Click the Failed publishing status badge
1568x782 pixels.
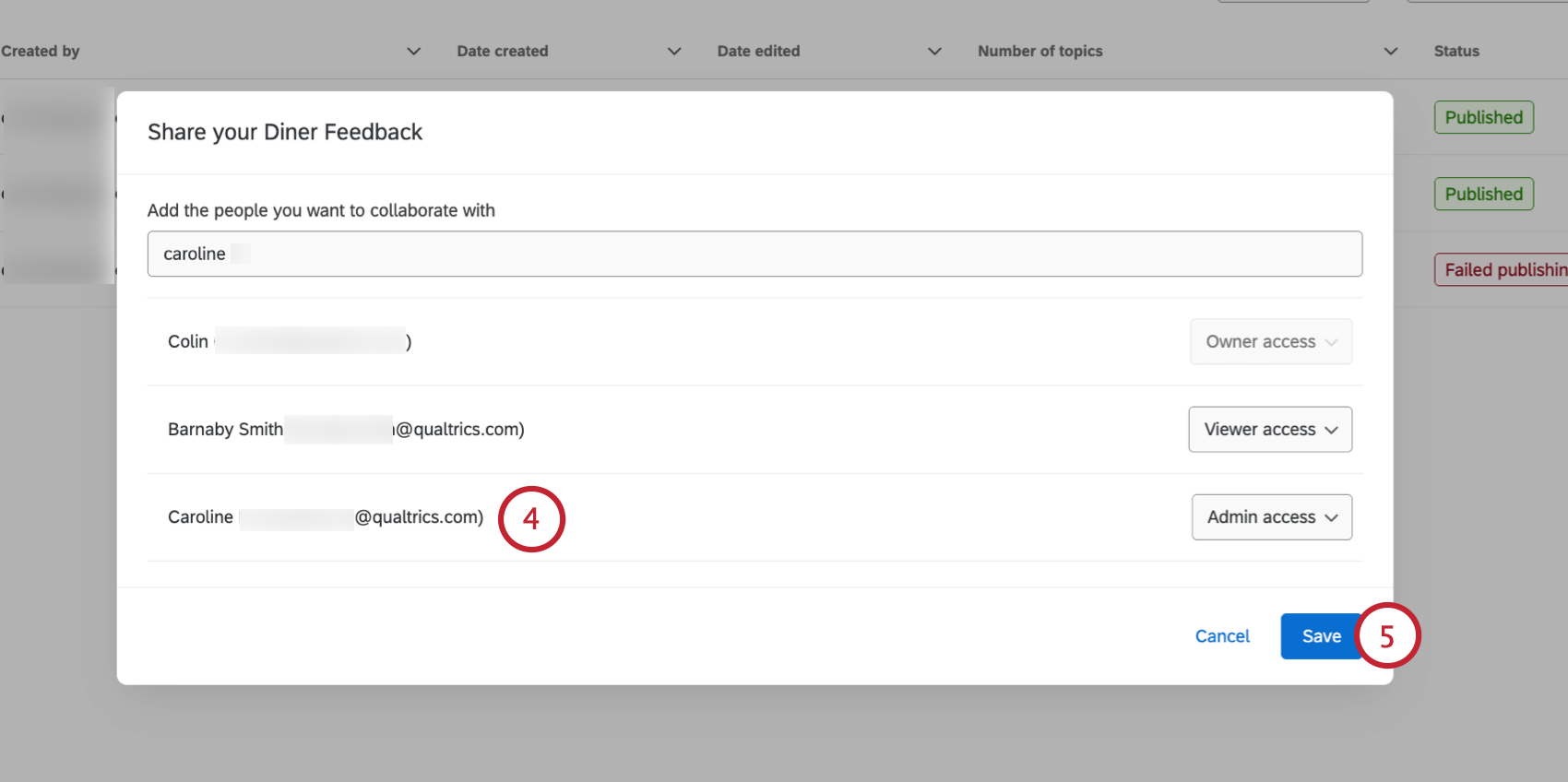[x=1503, y=270]
